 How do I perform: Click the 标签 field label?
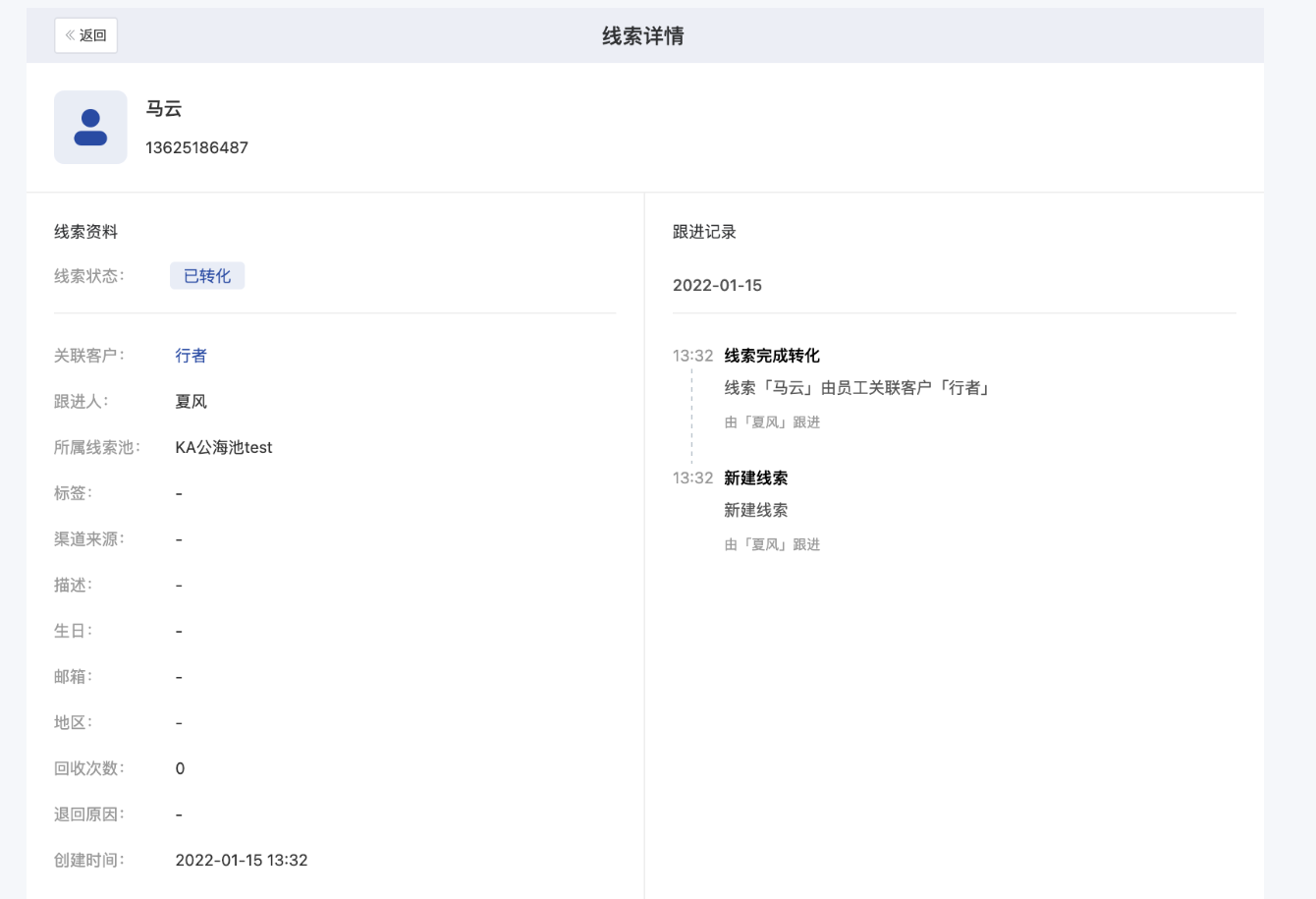(x=74, y=493)
